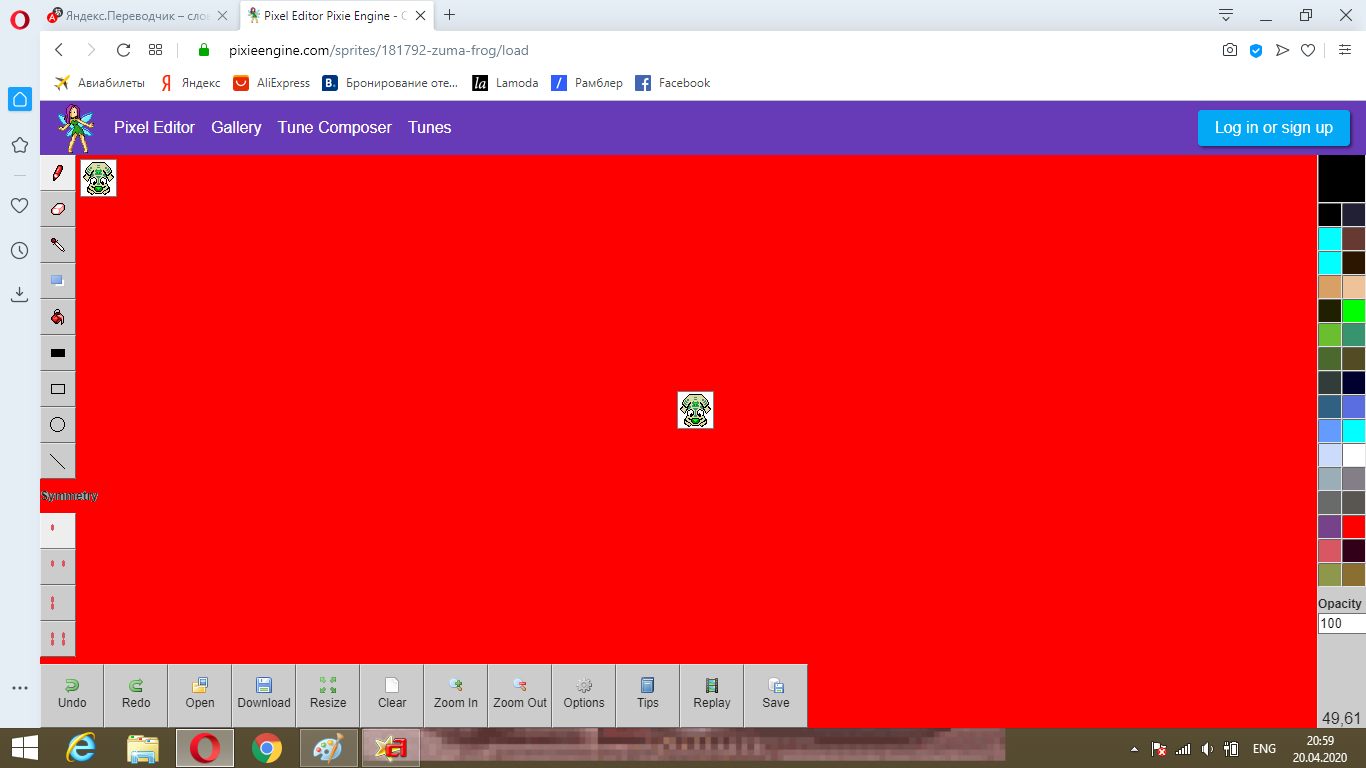Enable single-point no-symmetry mode

coord(58,530)
